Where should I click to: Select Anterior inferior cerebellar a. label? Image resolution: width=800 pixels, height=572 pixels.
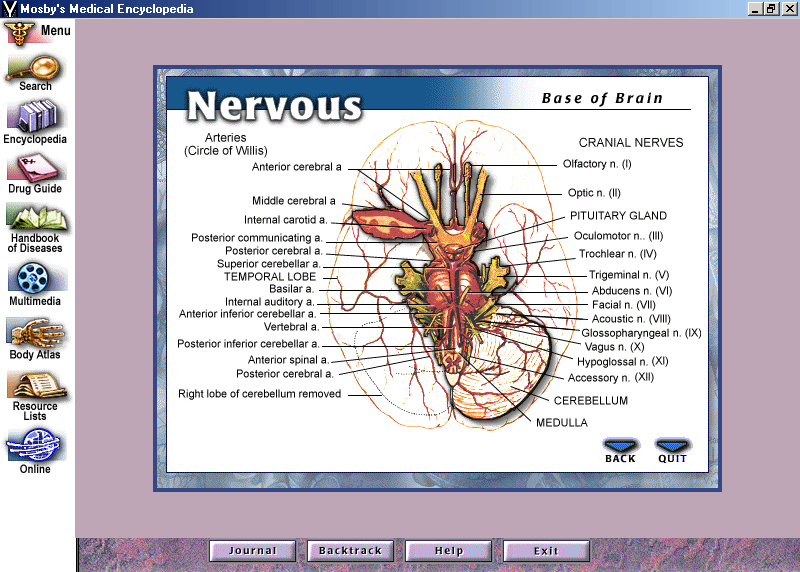(x=247, y=314)
